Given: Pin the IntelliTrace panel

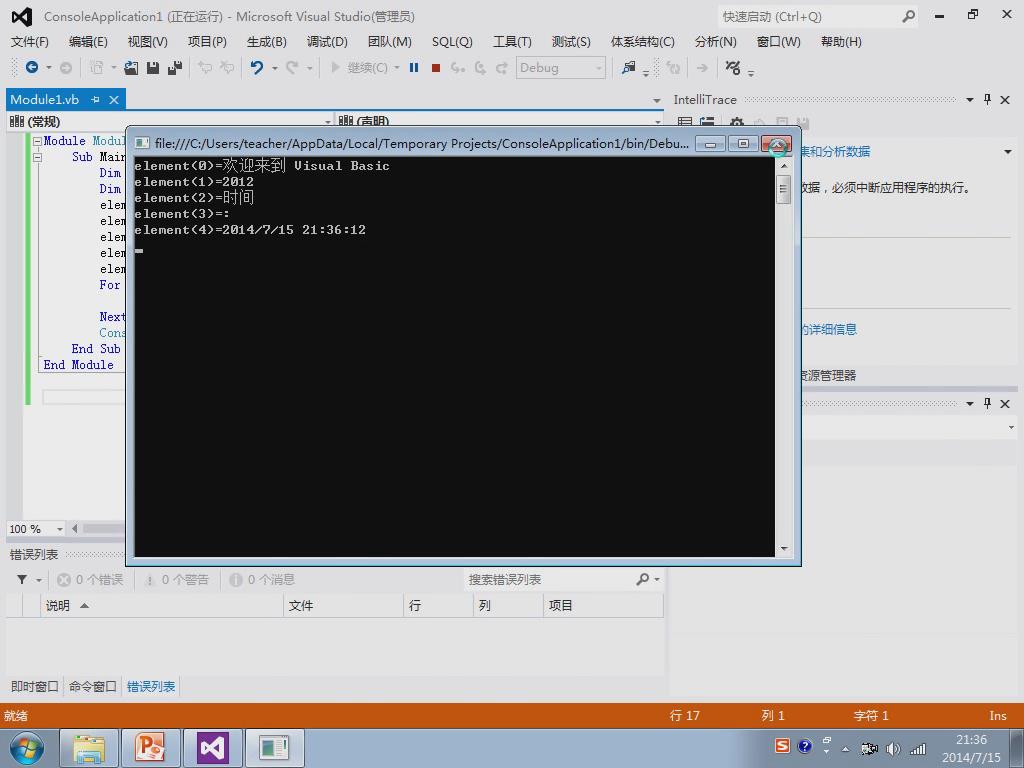Looking at the screenshot, I should tap(987, 99).
